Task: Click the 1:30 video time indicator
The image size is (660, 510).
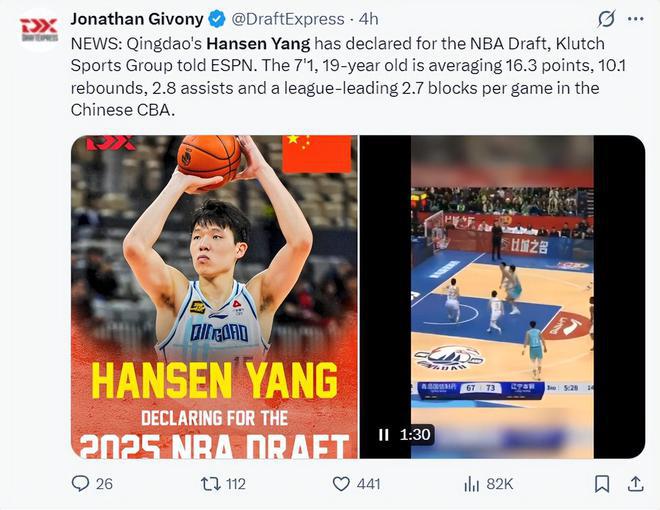Action: click(415, 434)
